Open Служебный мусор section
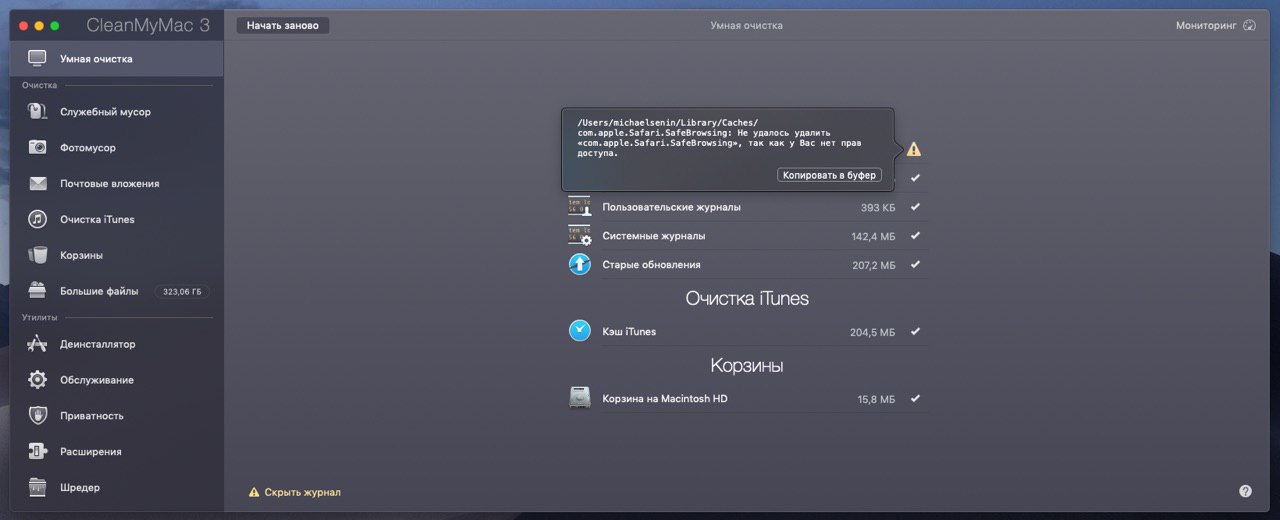 [x=117, y=112]
